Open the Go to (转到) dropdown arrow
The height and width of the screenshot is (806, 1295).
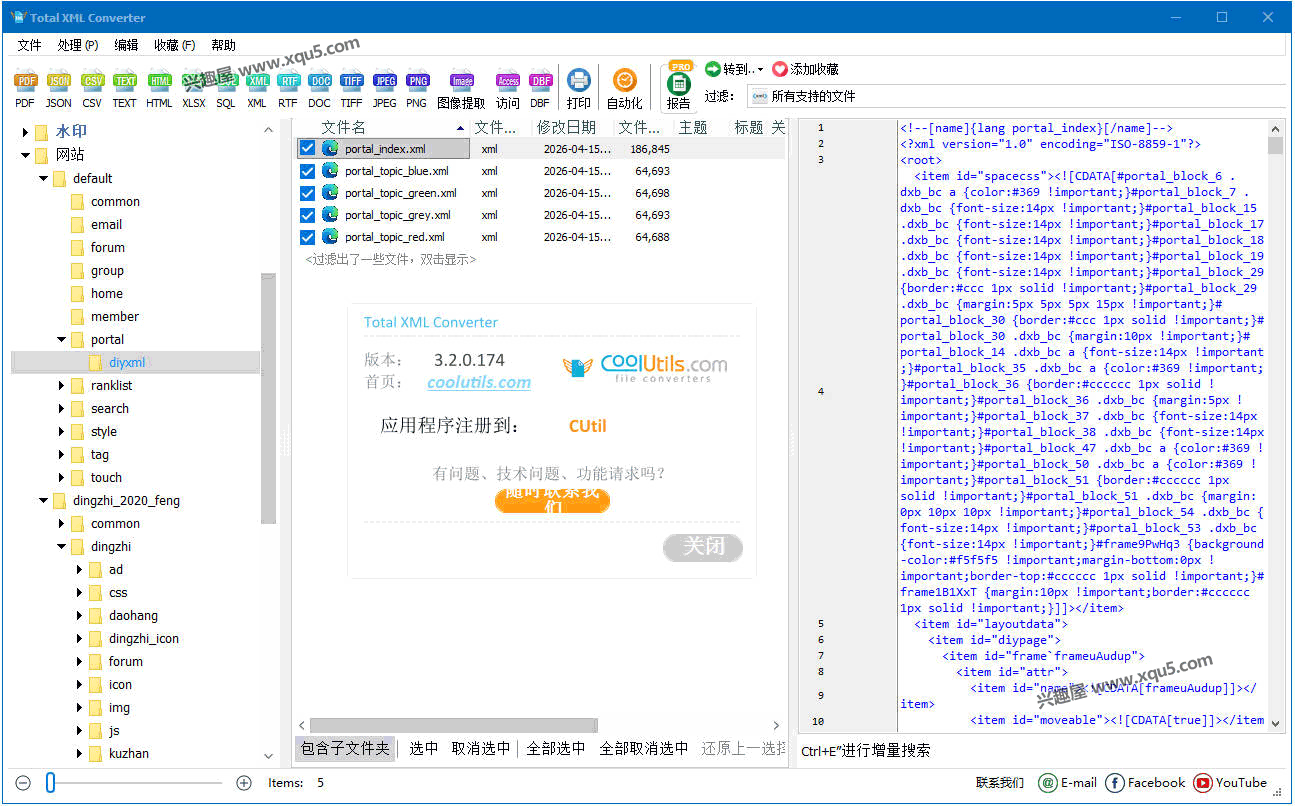click(x=760, y=70)
